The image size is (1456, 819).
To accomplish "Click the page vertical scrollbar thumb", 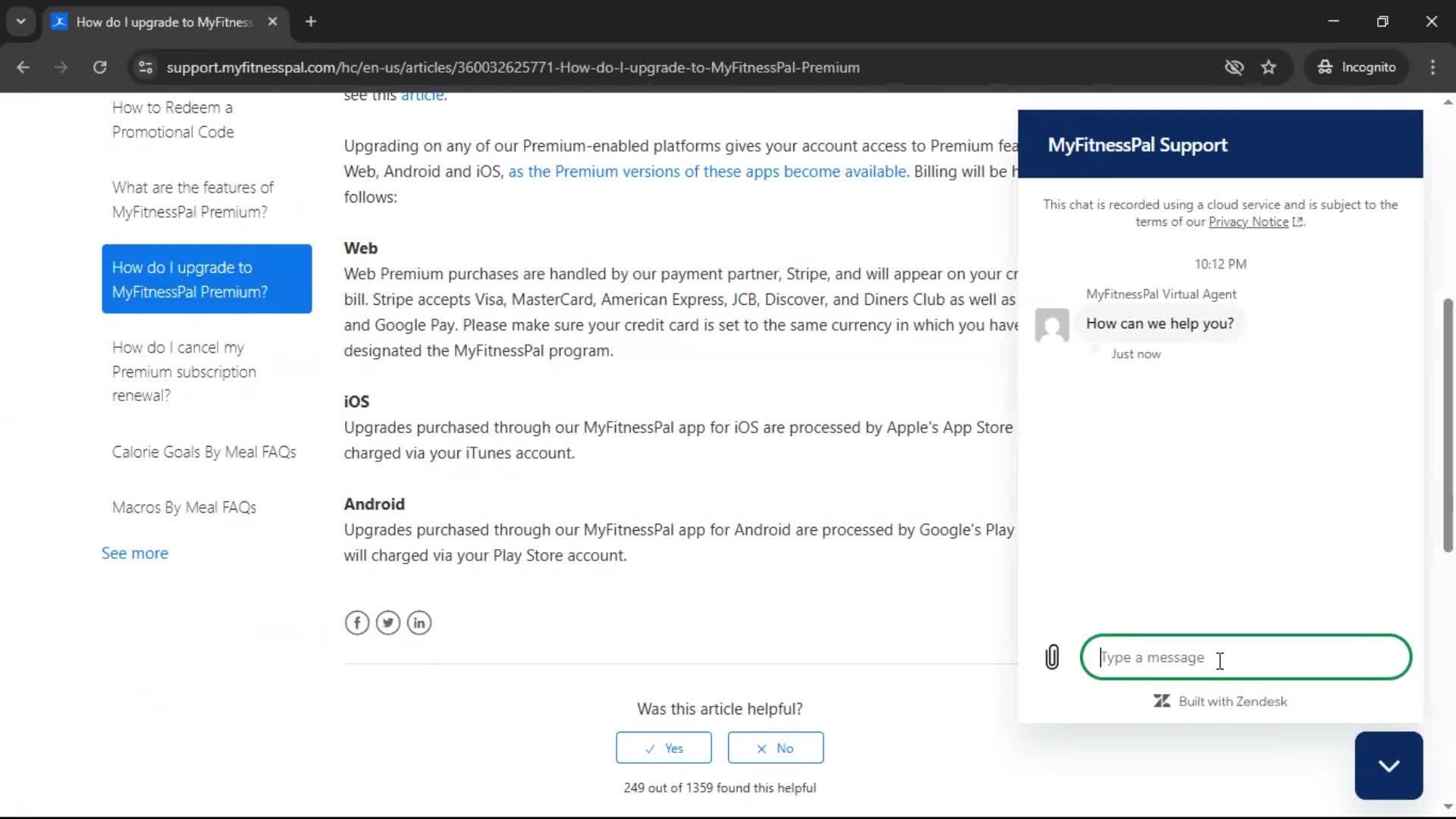I will click(1448, 425).
